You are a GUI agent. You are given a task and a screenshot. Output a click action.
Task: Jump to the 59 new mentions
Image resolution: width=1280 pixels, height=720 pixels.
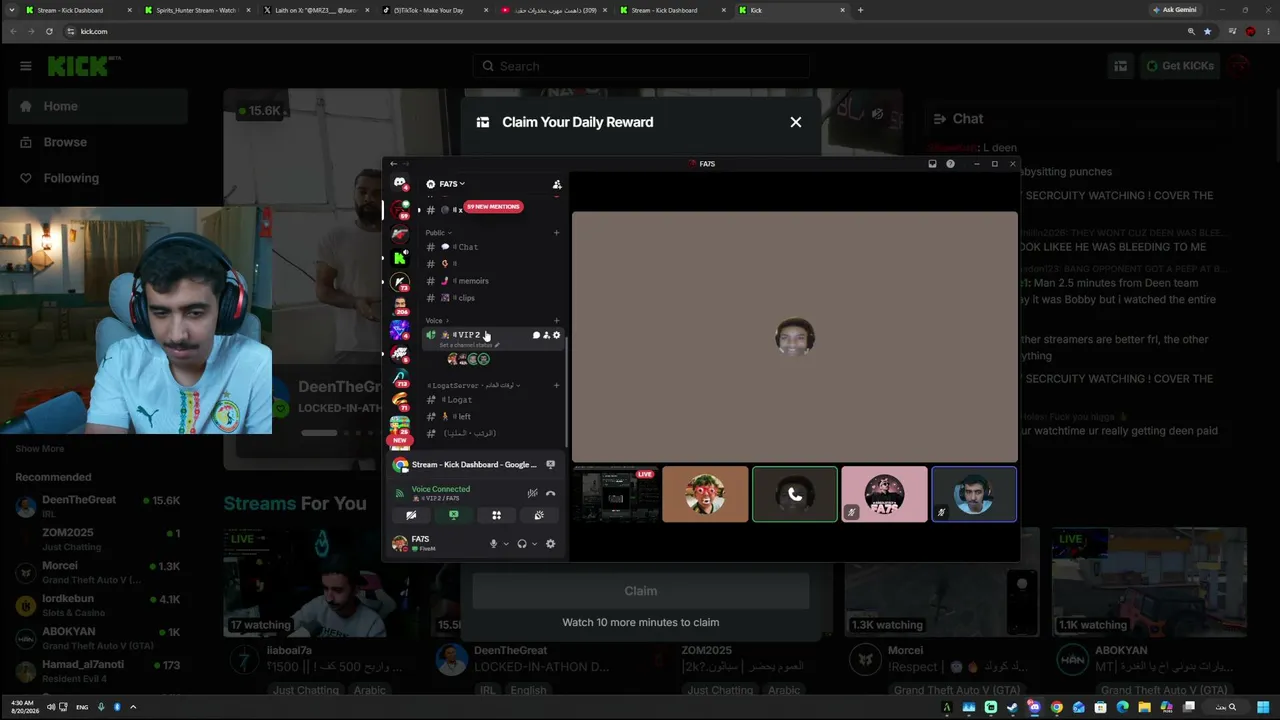(493, 207)
